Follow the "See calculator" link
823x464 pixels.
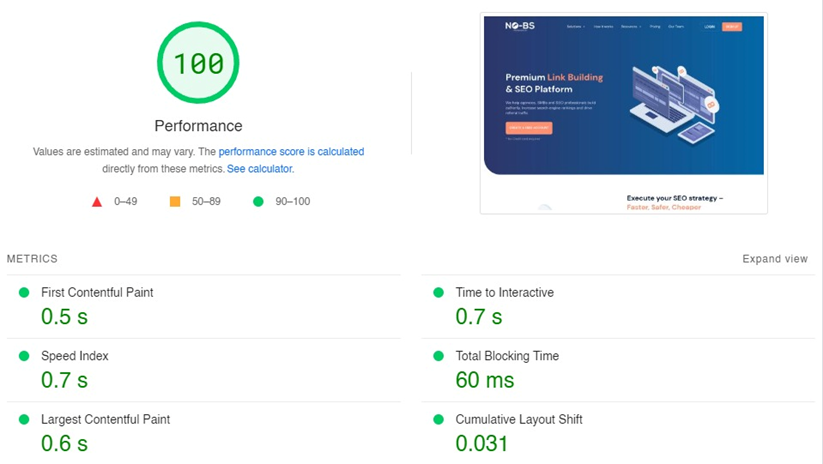[x=259, y=169]
